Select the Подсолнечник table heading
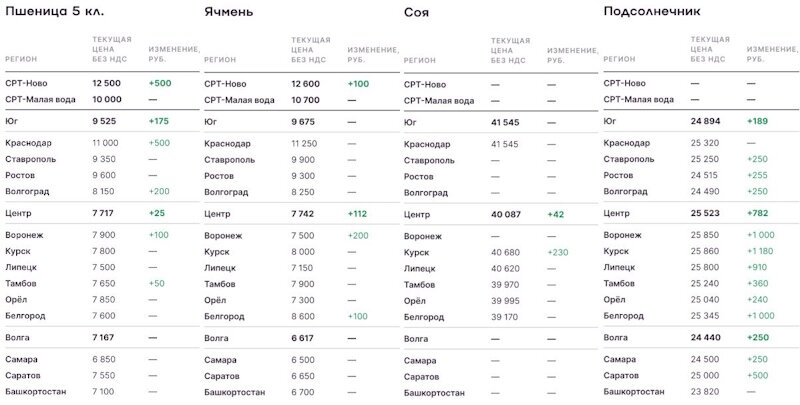The width and height of the screenshot is (800, 405). pos(652,11)
